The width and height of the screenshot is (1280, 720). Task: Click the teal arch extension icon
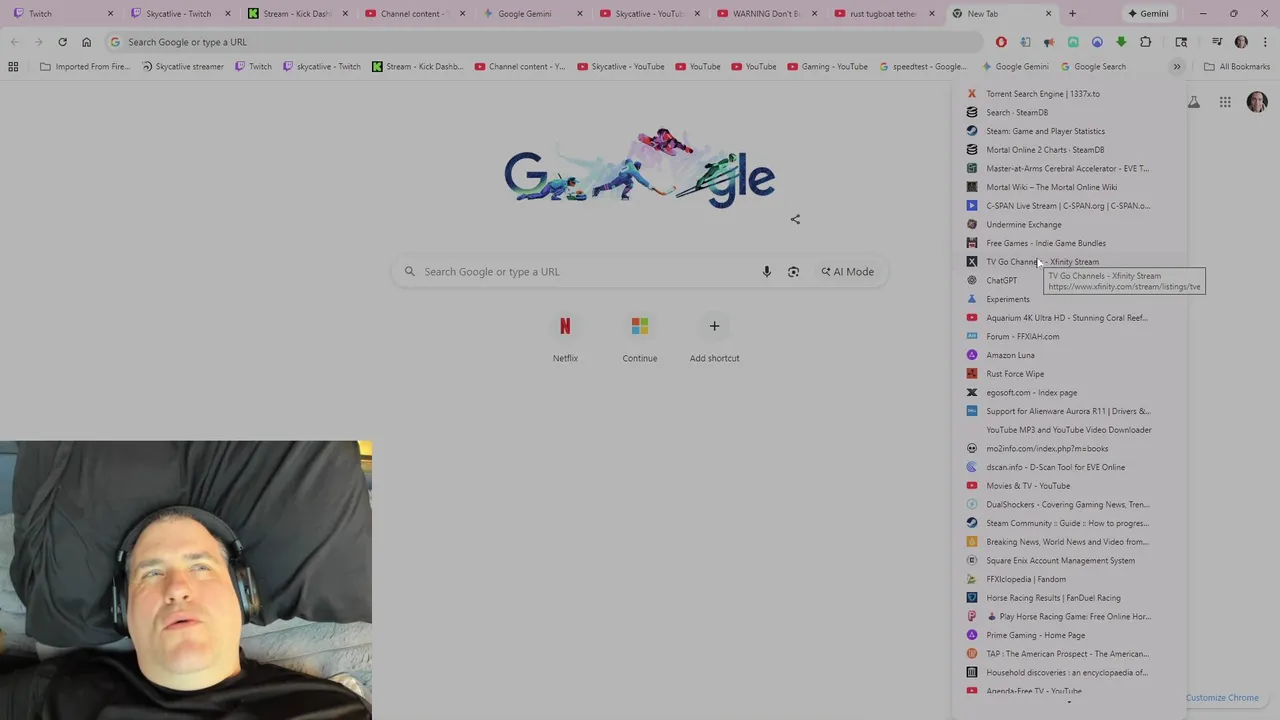(x=1073, y=42)
